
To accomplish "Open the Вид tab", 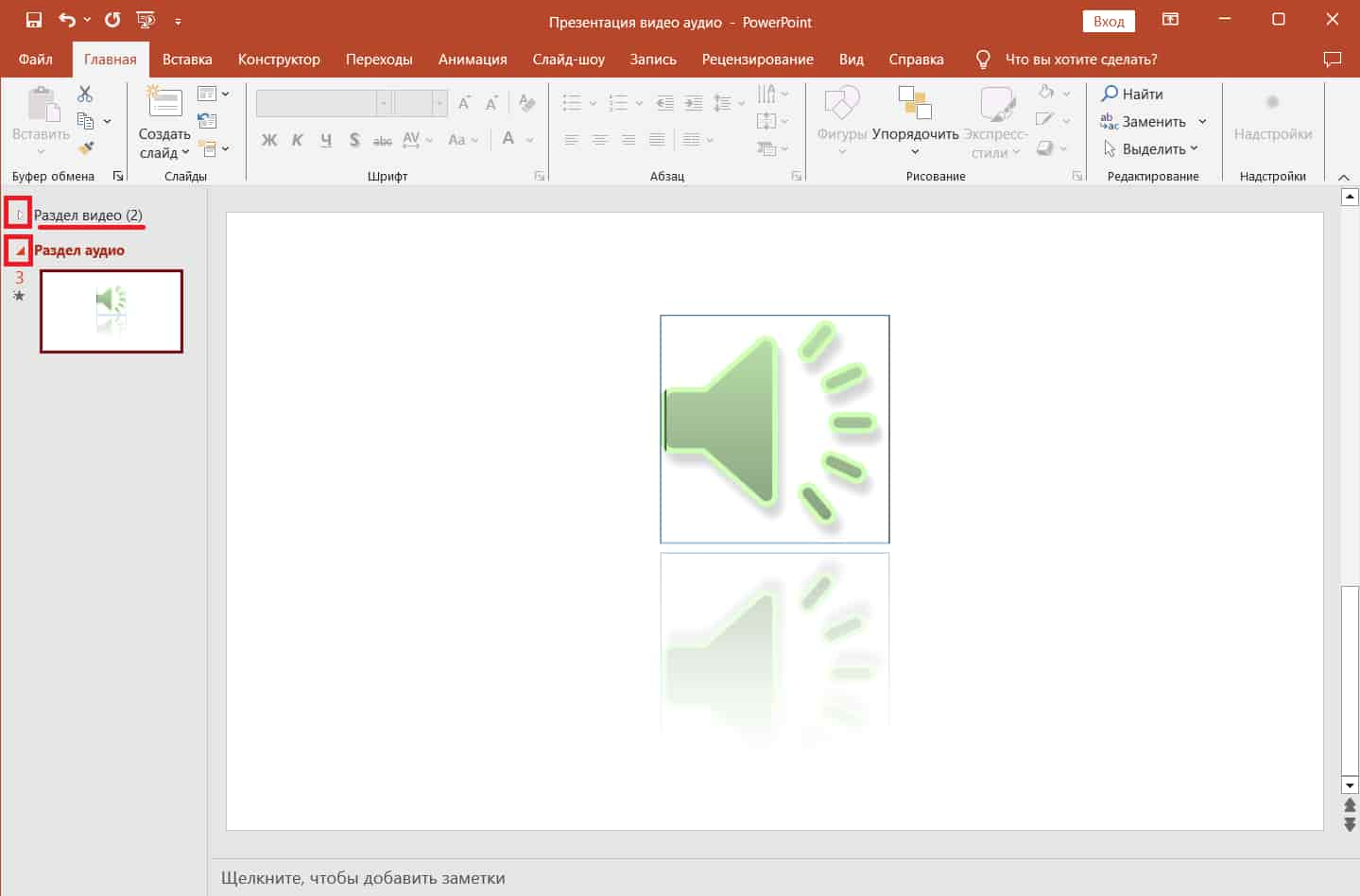I will 851,60.
